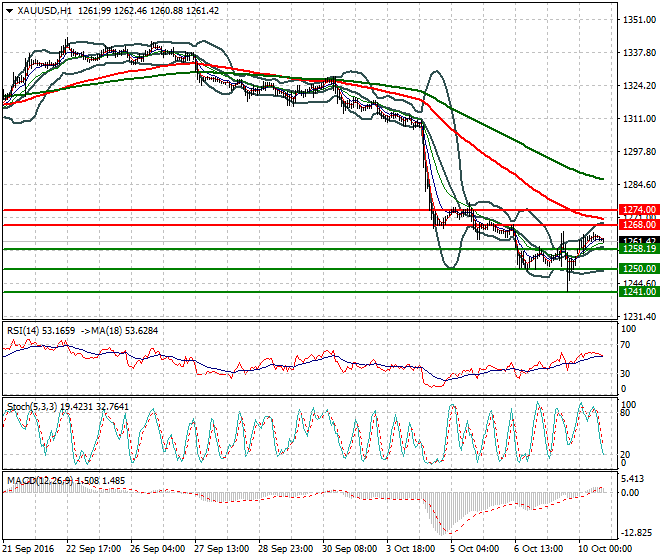Select the green 1250.00 price level label
The height and width of the screenshot is (560, 660).
coord(639,269)
